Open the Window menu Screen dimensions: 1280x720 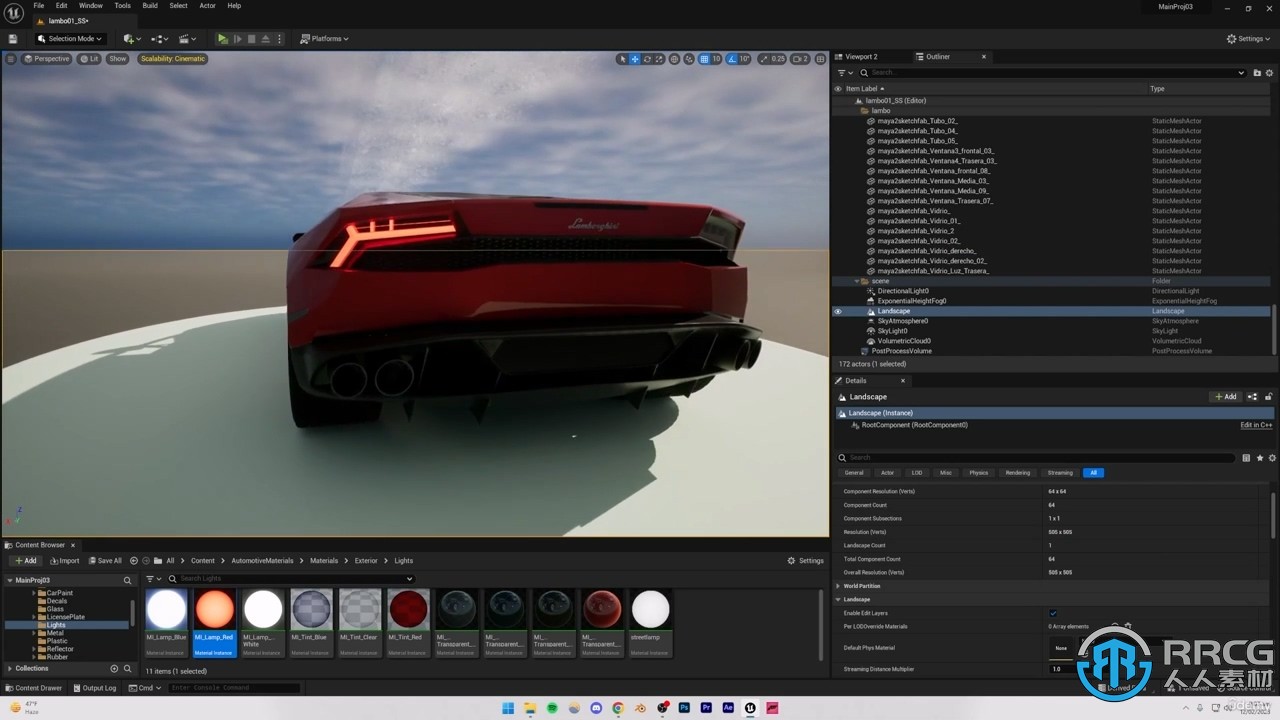point(91,6)
